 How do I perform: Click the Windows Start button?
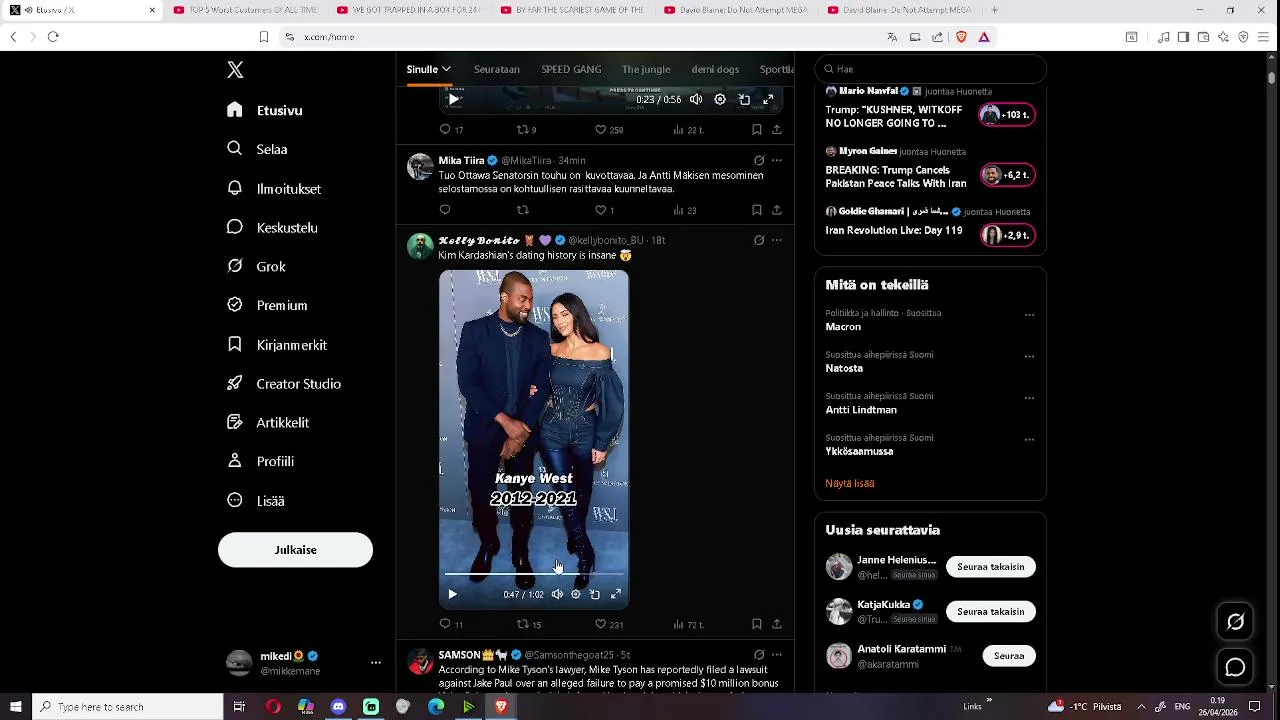[x=15, y=707]
